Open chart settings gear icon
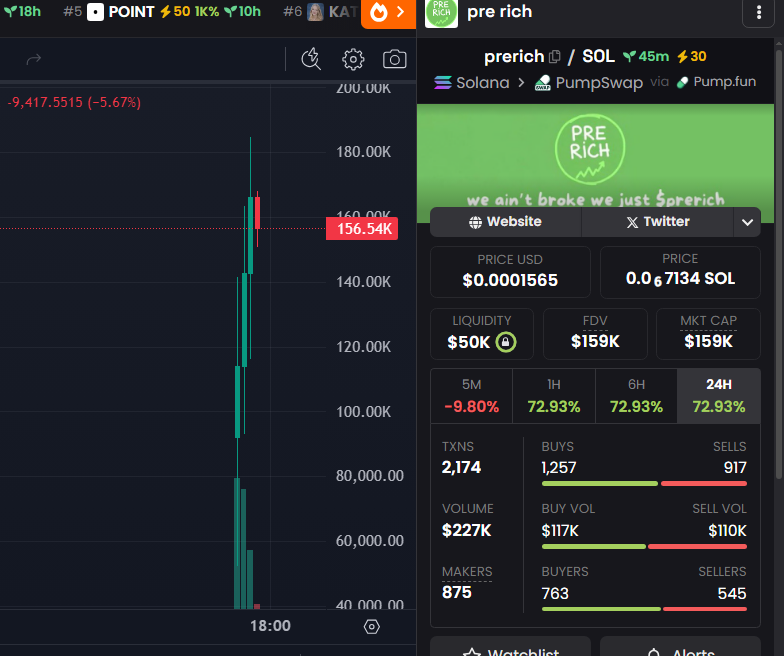 [353, 60]
